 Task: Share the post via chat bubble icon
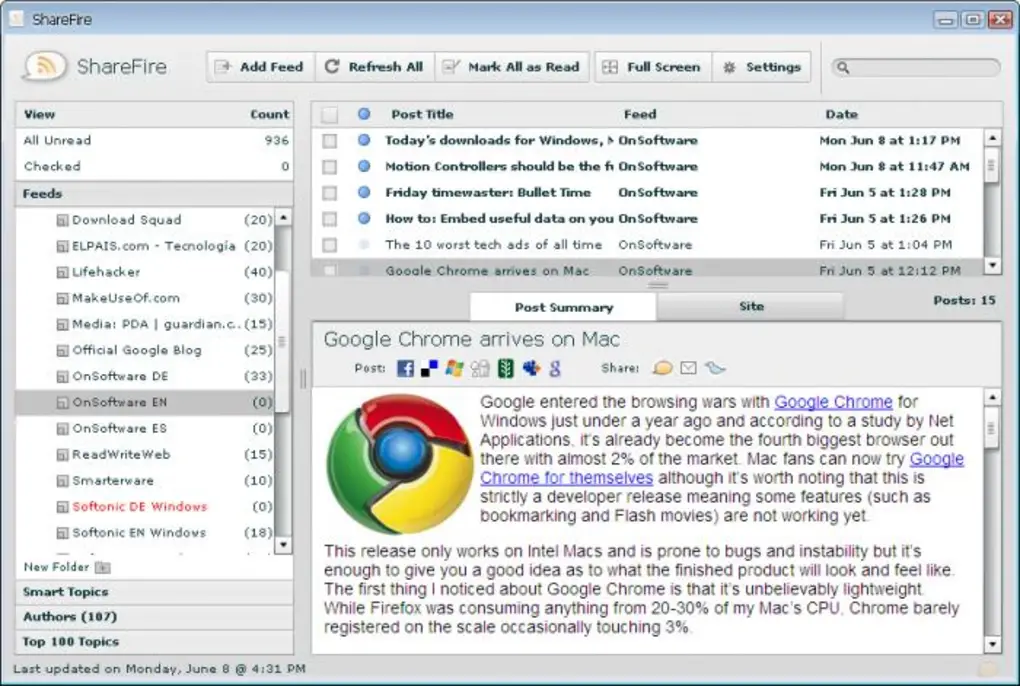662,368
